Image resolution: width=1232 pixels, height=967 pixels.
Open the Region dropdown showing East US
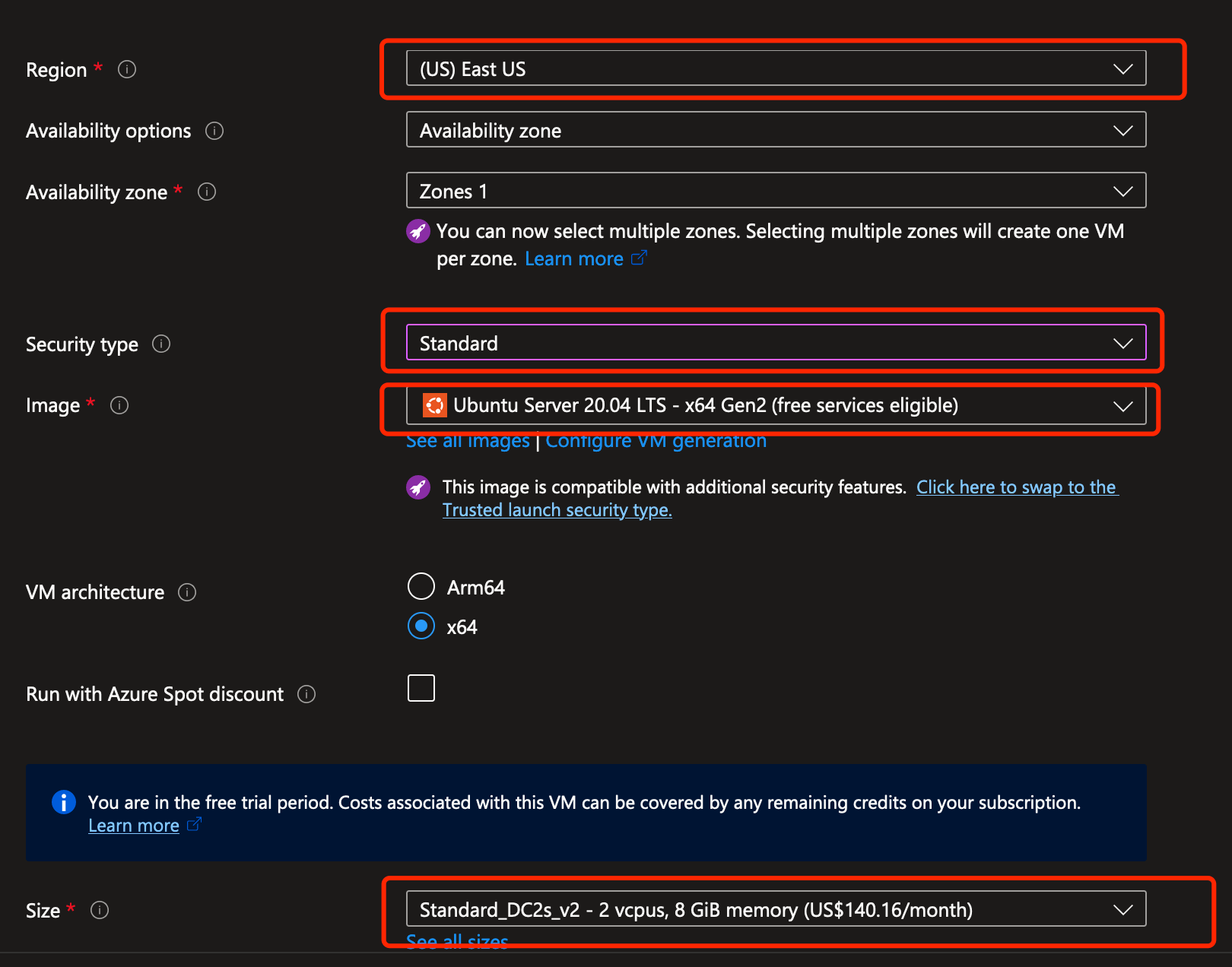tap(776, 68)
